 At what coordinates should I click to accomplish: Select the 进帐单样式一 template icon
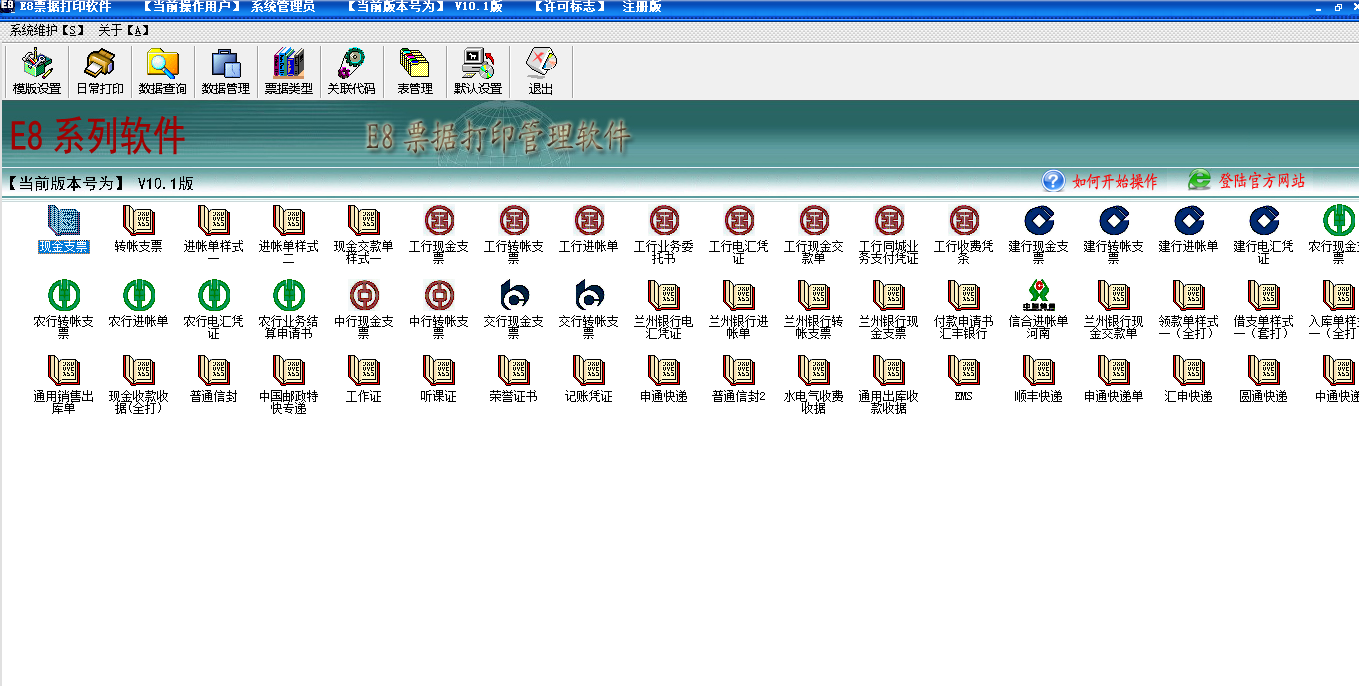click(x=213, y=234)
